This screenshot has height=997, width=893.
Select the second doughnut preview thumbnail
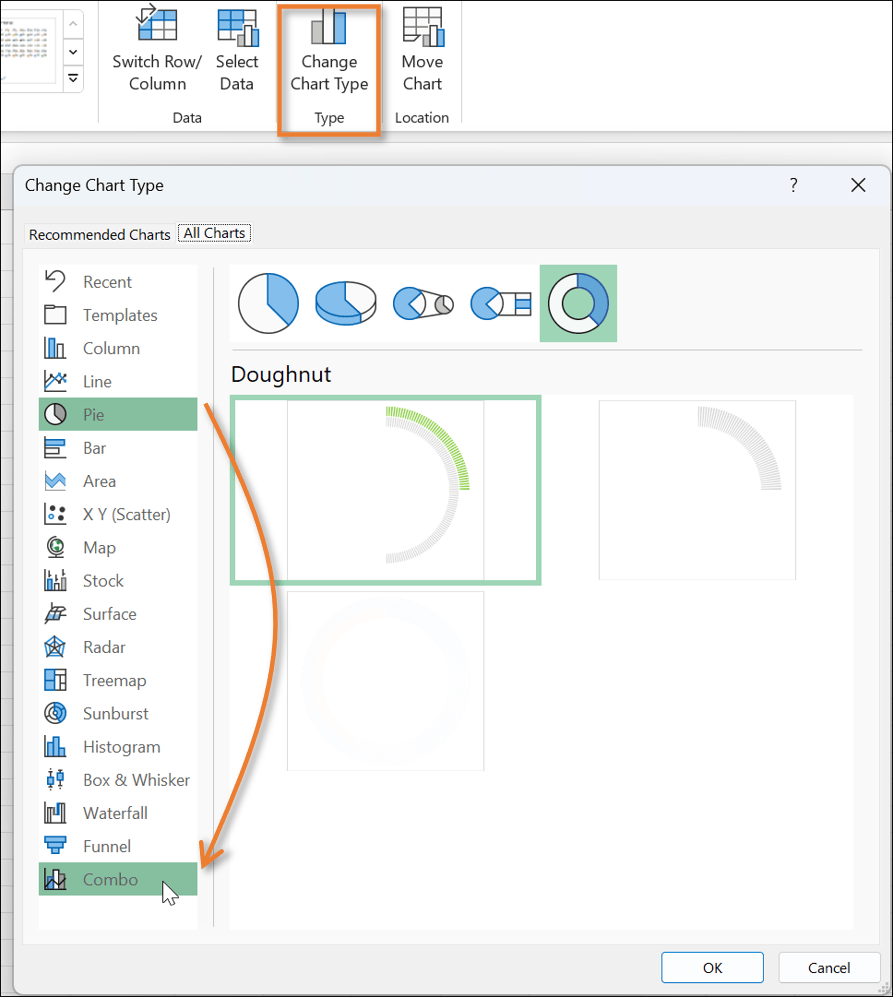click(697, 489)
